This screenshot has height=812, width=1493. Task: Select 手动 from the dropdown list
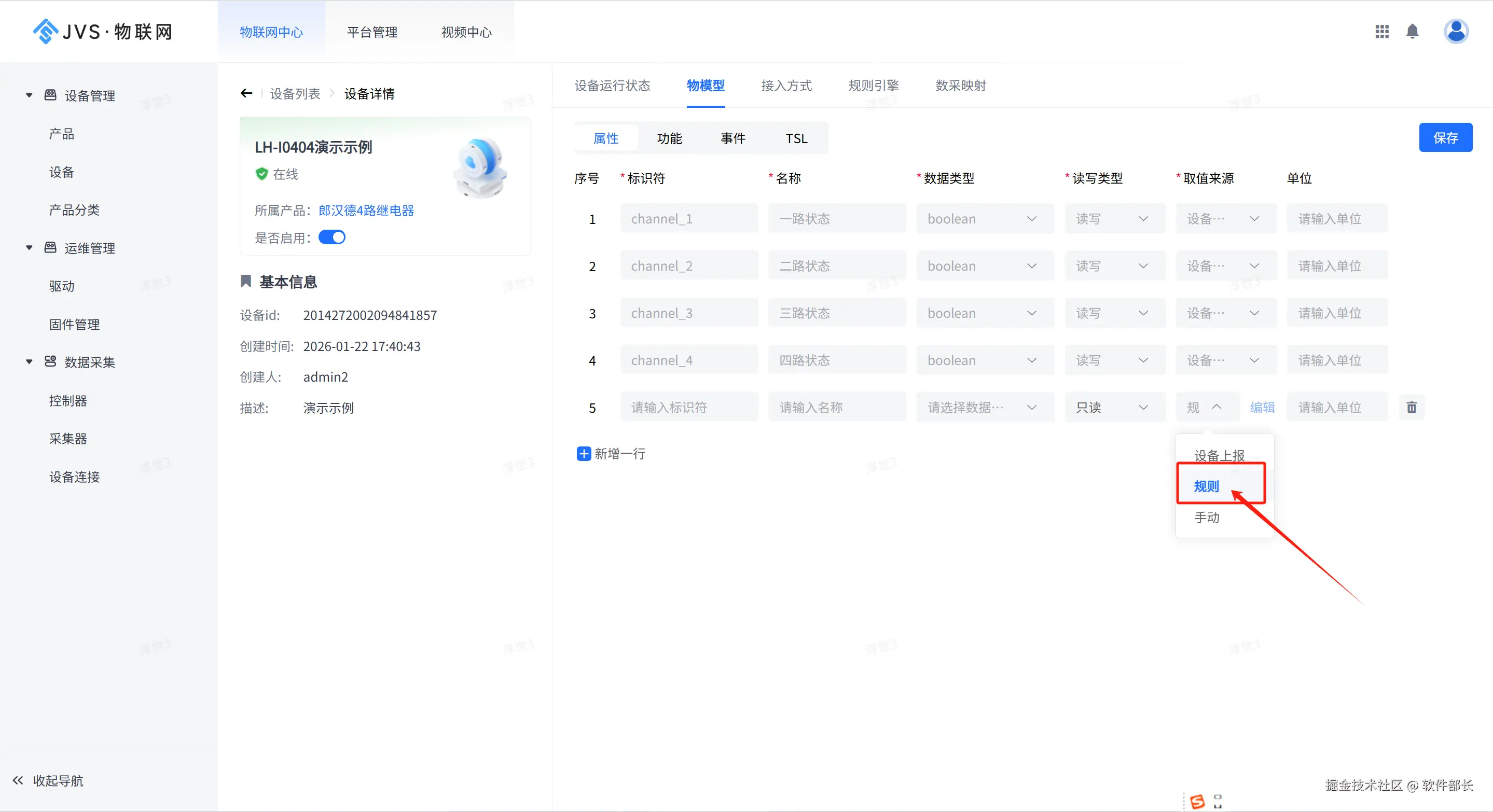click(x=1207, y=517)
